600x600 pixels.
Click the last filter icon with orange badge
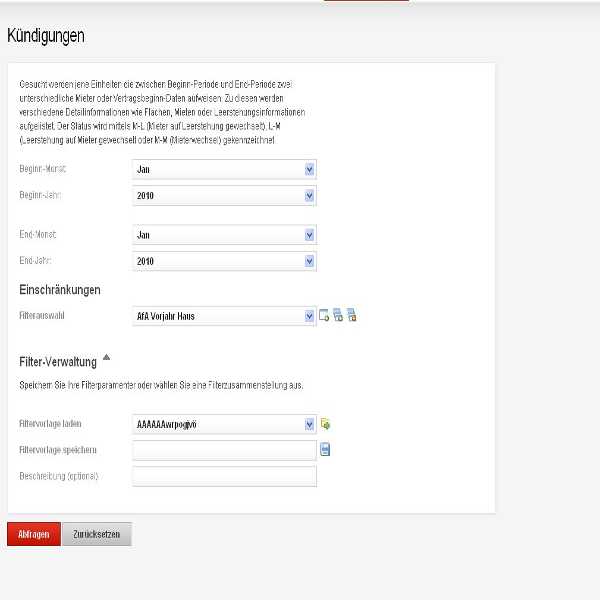[x=352, y=315]
